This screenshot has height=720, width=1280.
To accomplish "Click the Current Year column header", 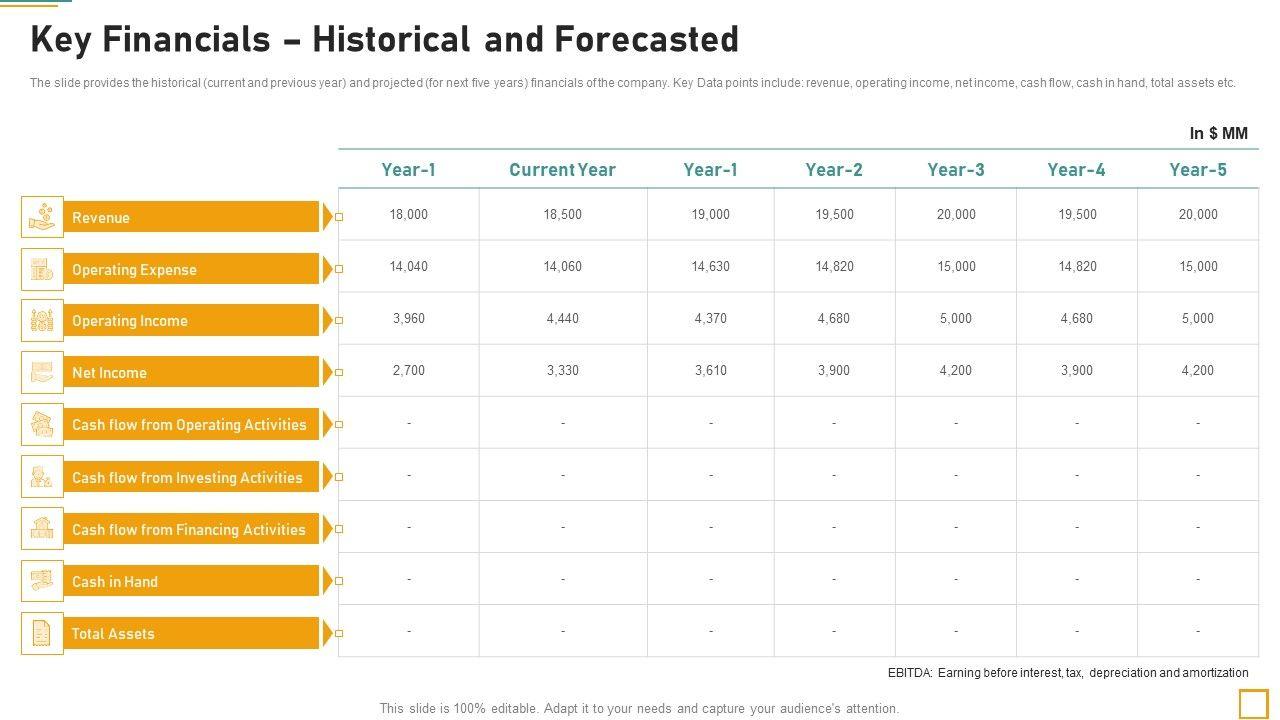I will coord(562,170).
